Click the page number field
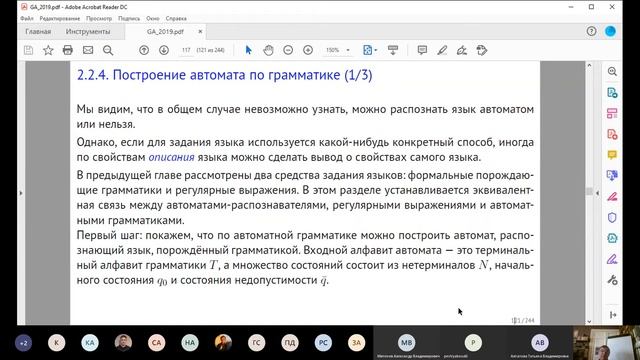Screen dimensions: 640x360 pos(186,50)
